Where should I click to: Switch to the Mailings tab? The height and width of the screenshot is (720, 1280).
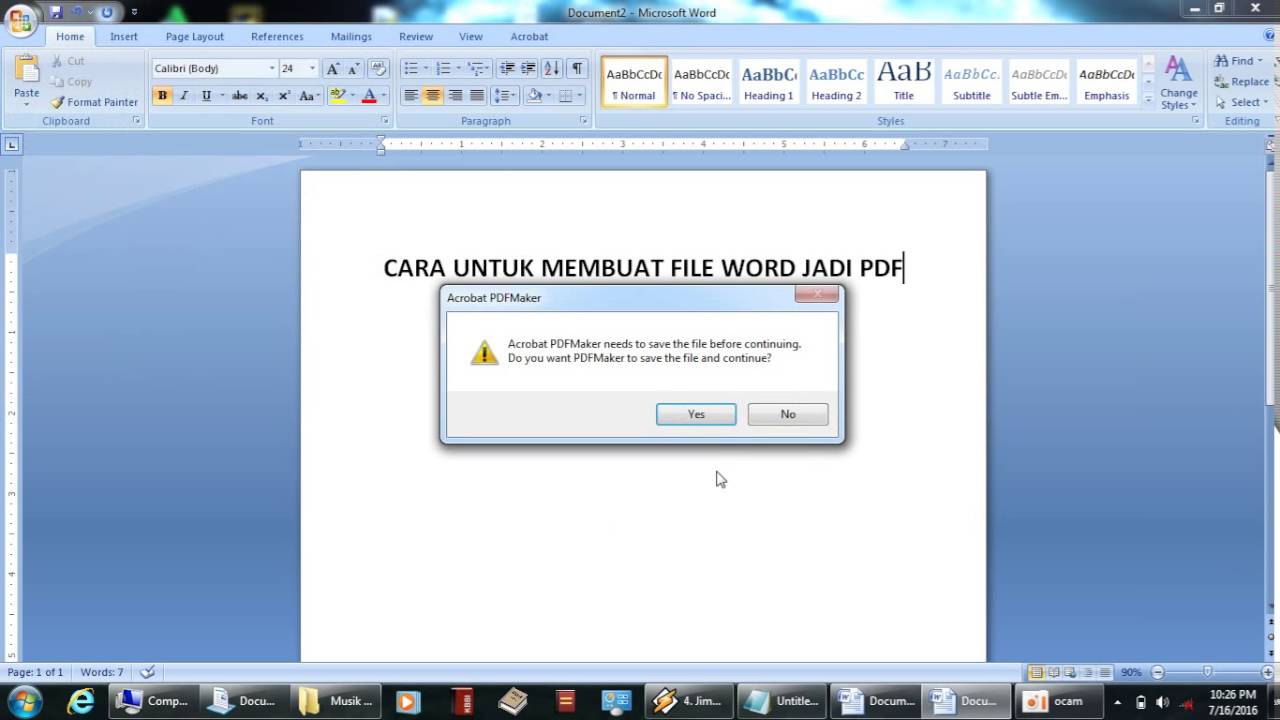(351, 36)
